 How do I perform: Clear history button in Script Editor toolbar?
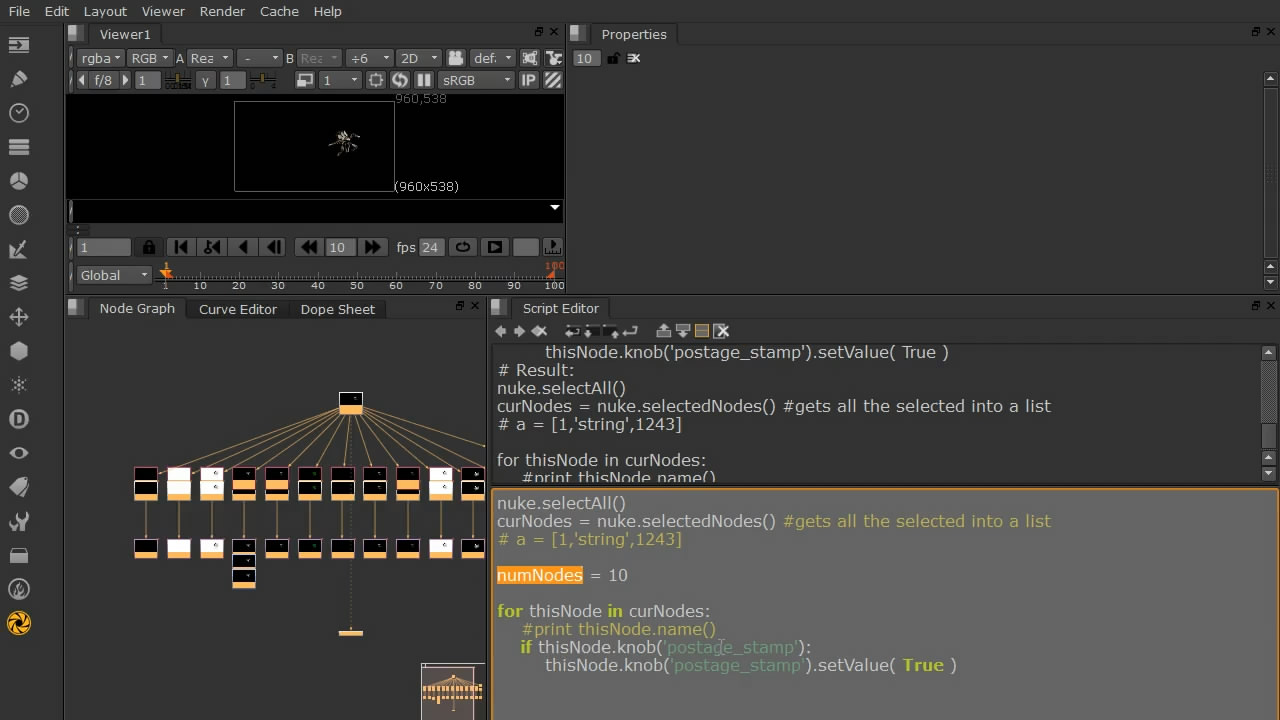click(x=539, y=331)
